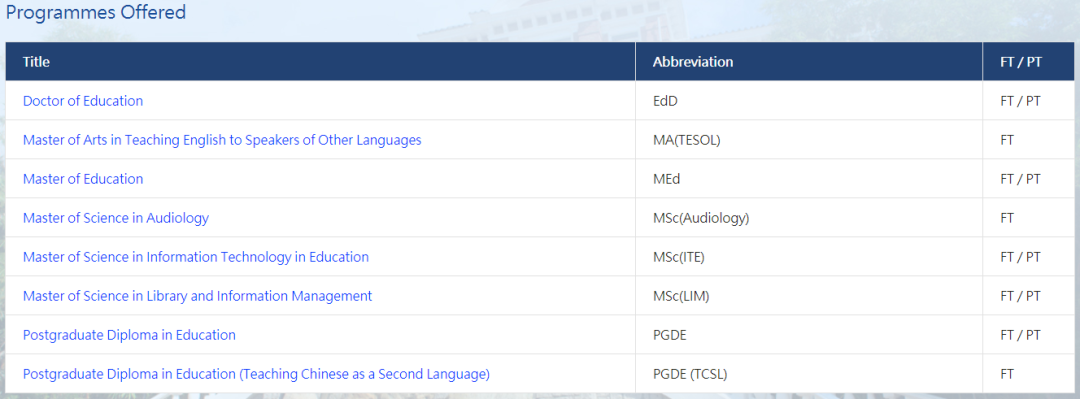
Task: Click the Title column header
Action: click(x=37, y=61)
